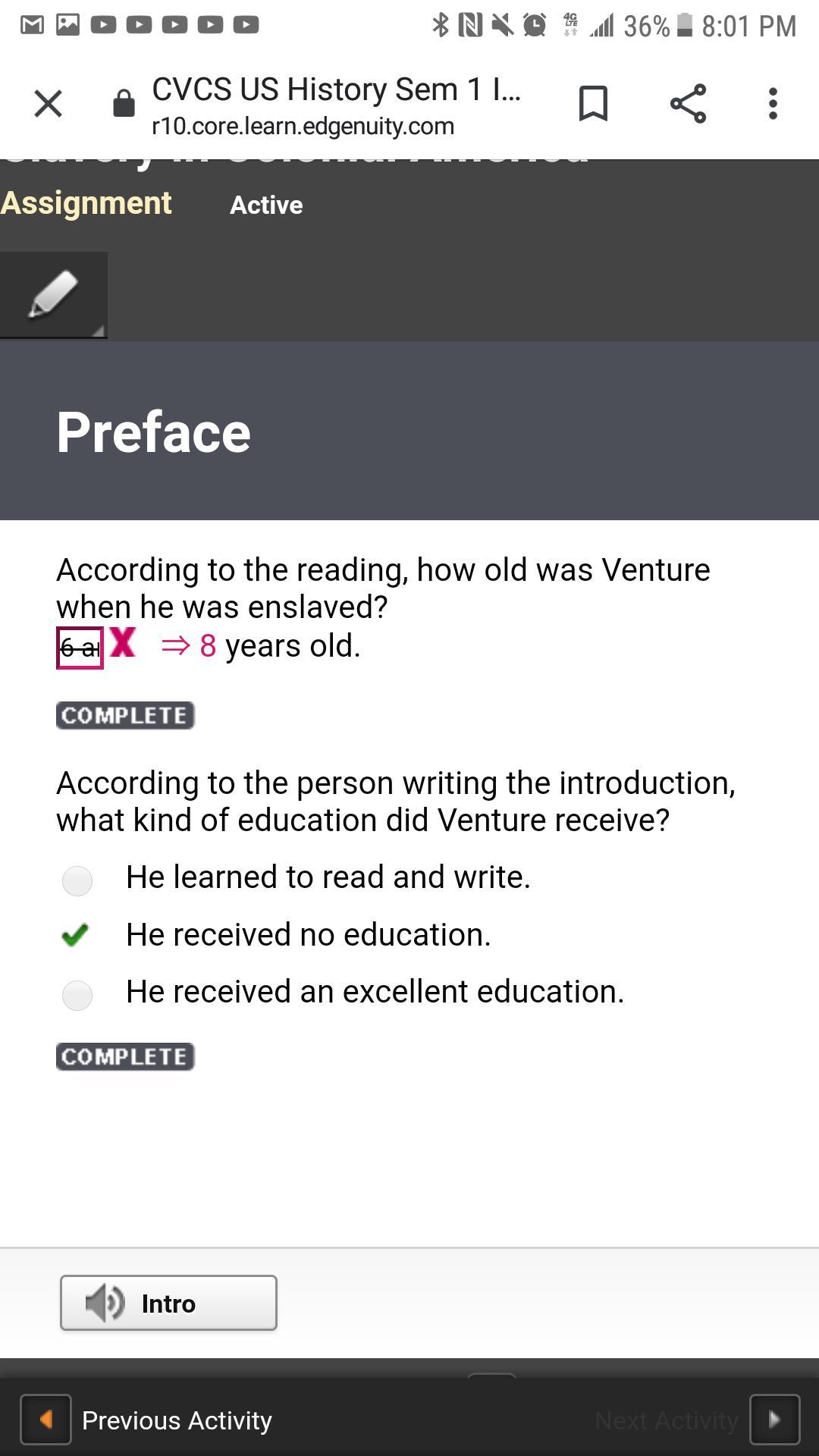819x1456 pixels.
Task: Click the right arrow Next Activity icon
Action: coord(774,1419)
